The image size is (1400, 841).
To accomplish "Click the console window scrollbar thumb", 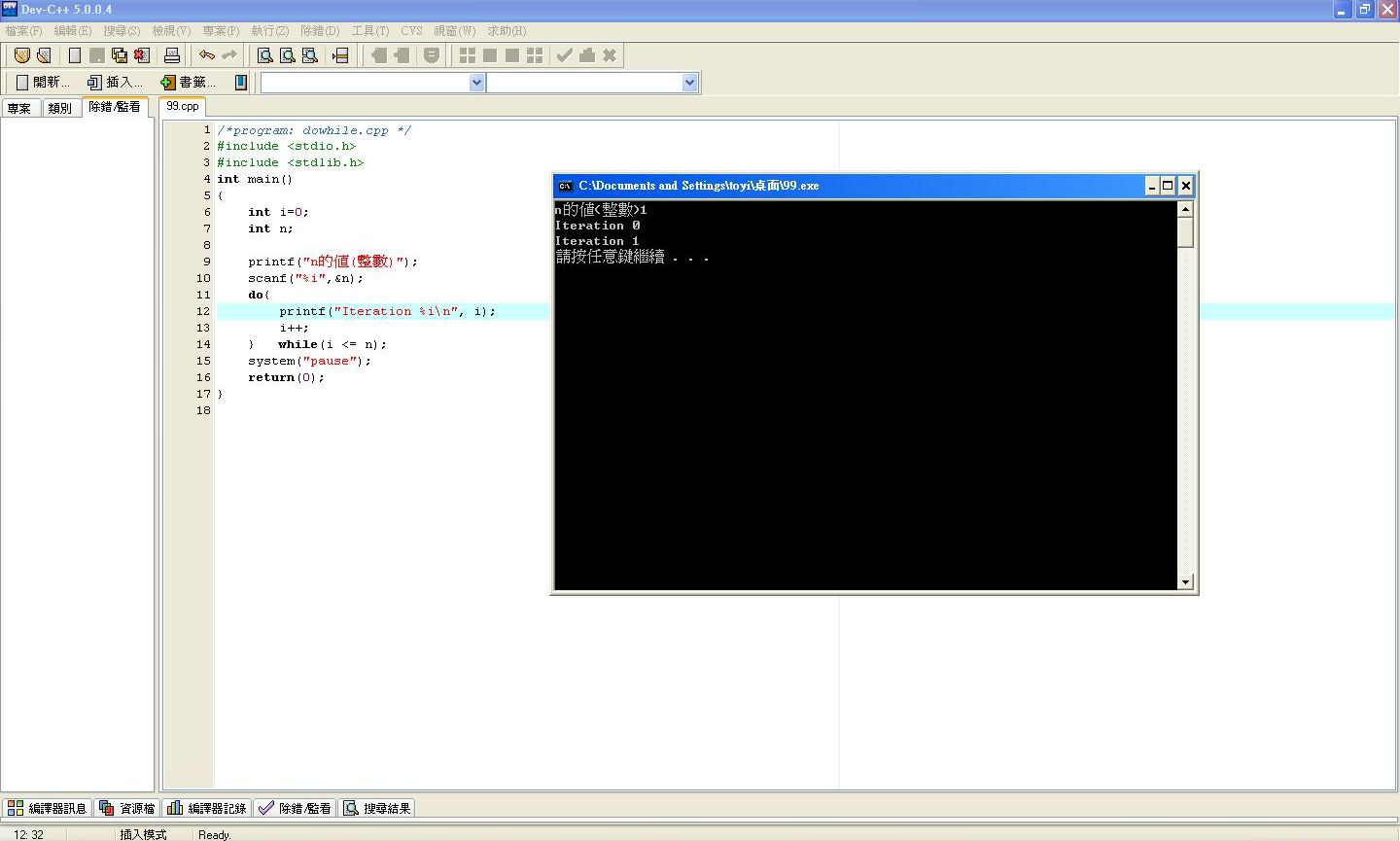I will point(1185,232).
